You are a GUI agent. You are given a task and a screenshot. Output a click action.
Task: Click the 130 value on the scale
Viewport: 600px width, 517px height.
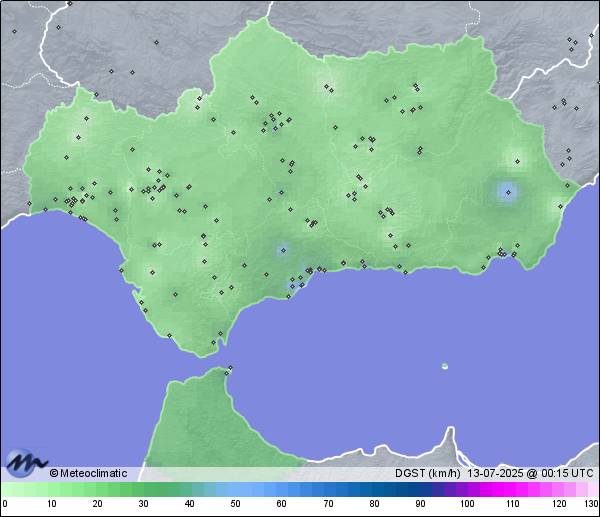pyautogui.click(x=592, y=504)
